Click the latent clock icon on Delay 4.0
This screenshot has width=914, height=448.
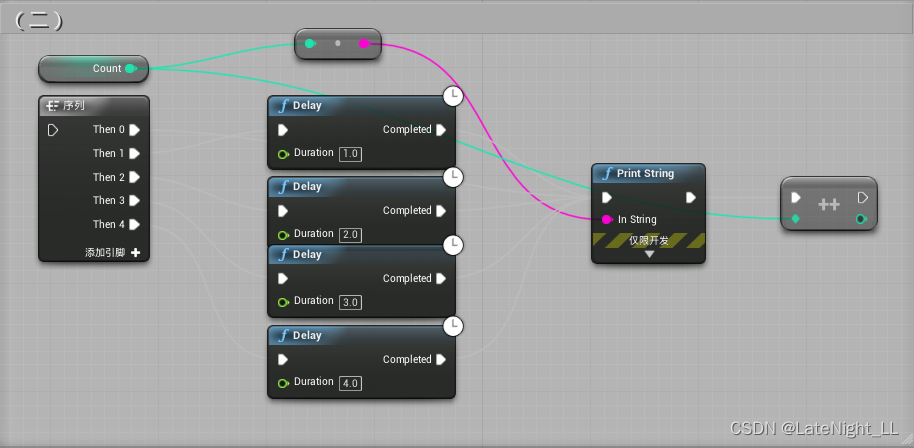[x=454, y=326]
